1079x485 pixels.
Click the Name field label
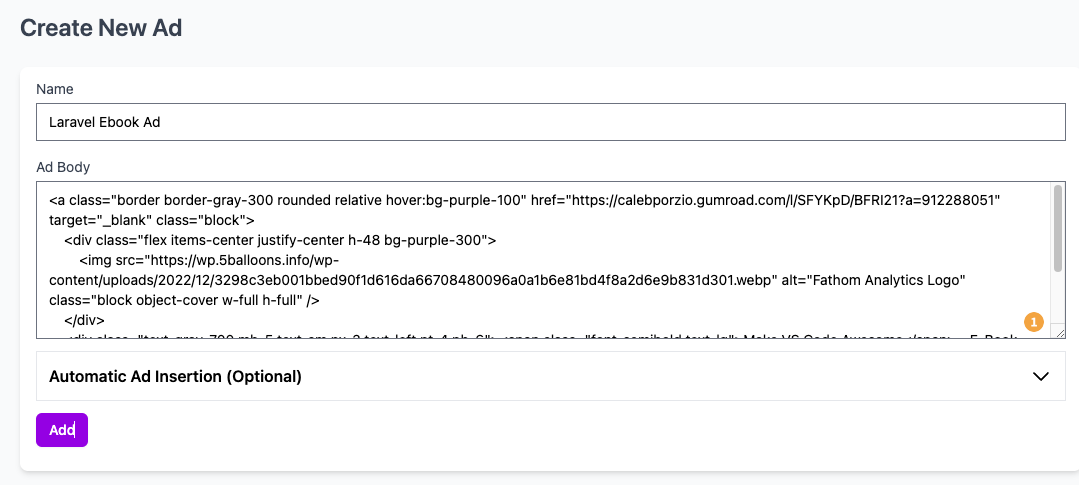click(54, 89)
